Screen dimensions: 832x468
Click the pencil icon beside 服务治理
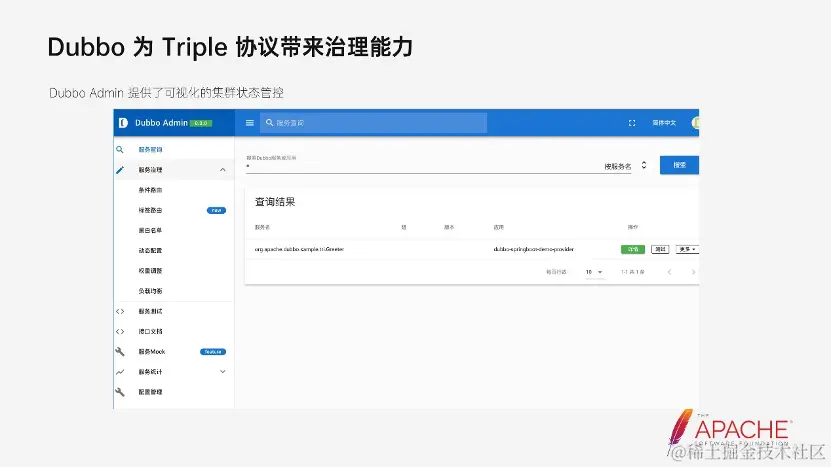(x=120, y=170)
